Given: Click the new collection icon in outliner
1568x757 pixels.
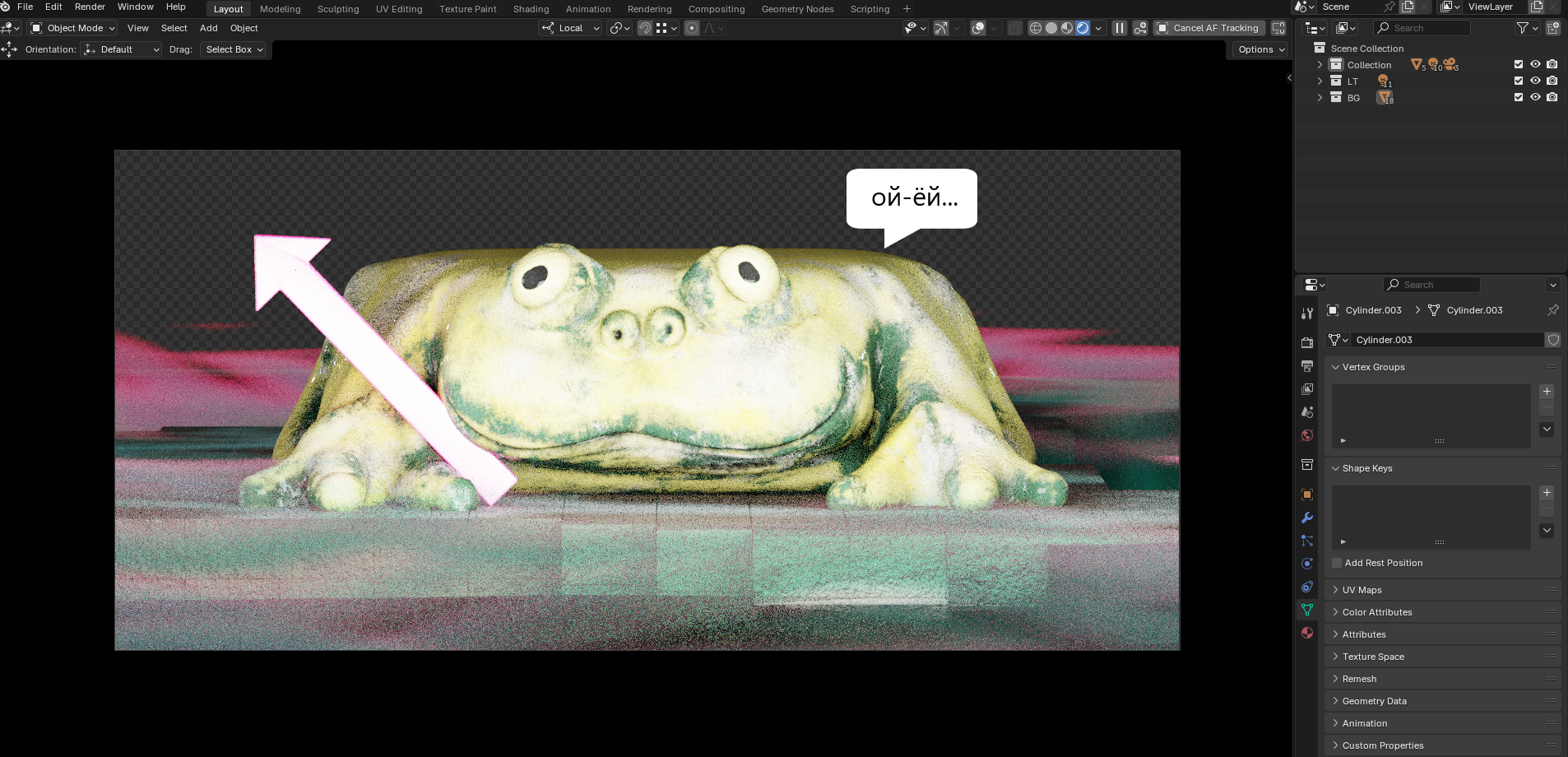Looking at the screenshot, I should click(1552, 28).
